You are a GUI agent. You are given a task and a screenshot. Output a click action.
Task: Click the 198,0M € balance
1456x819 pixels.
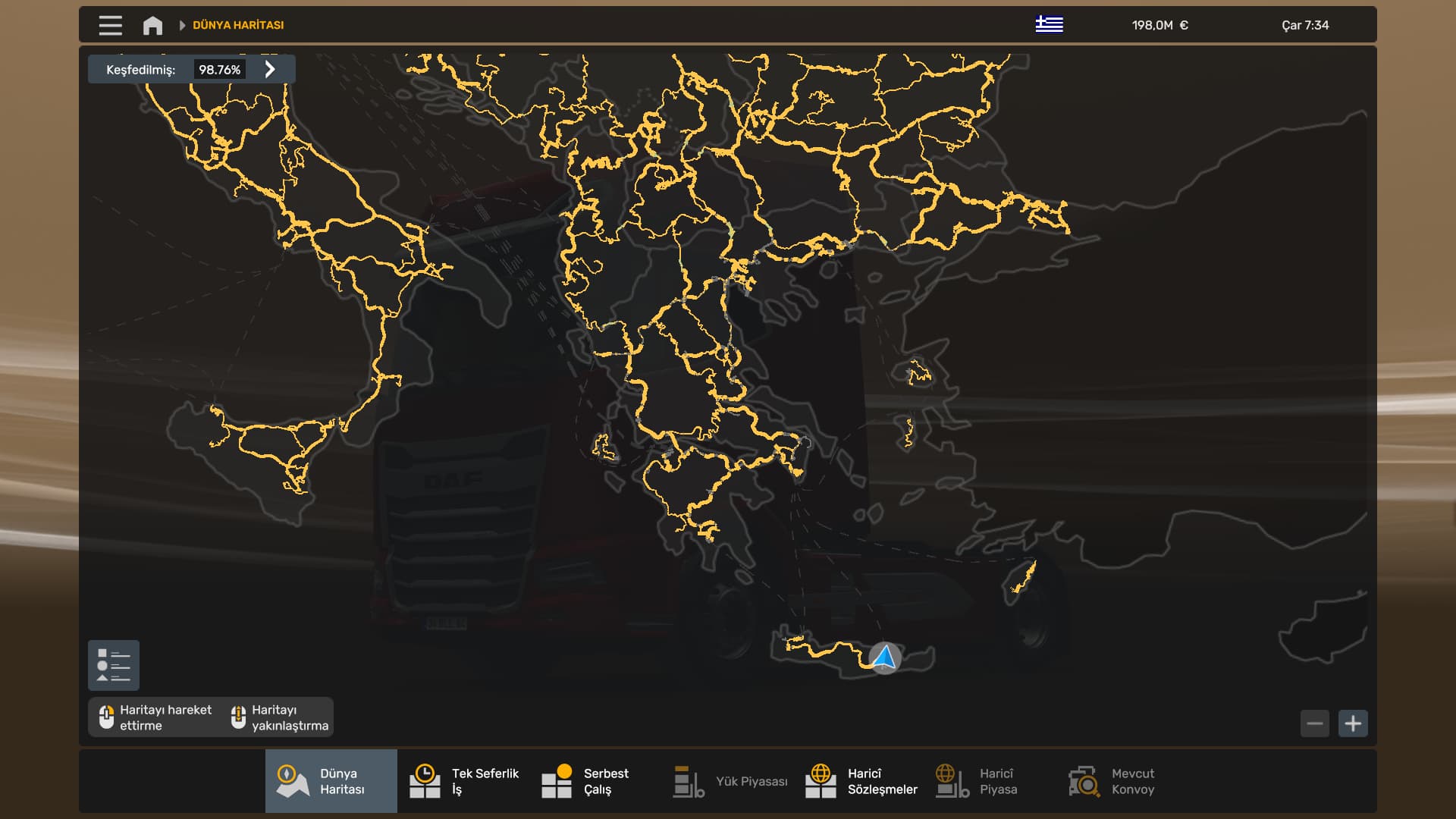click(1159, 25)
